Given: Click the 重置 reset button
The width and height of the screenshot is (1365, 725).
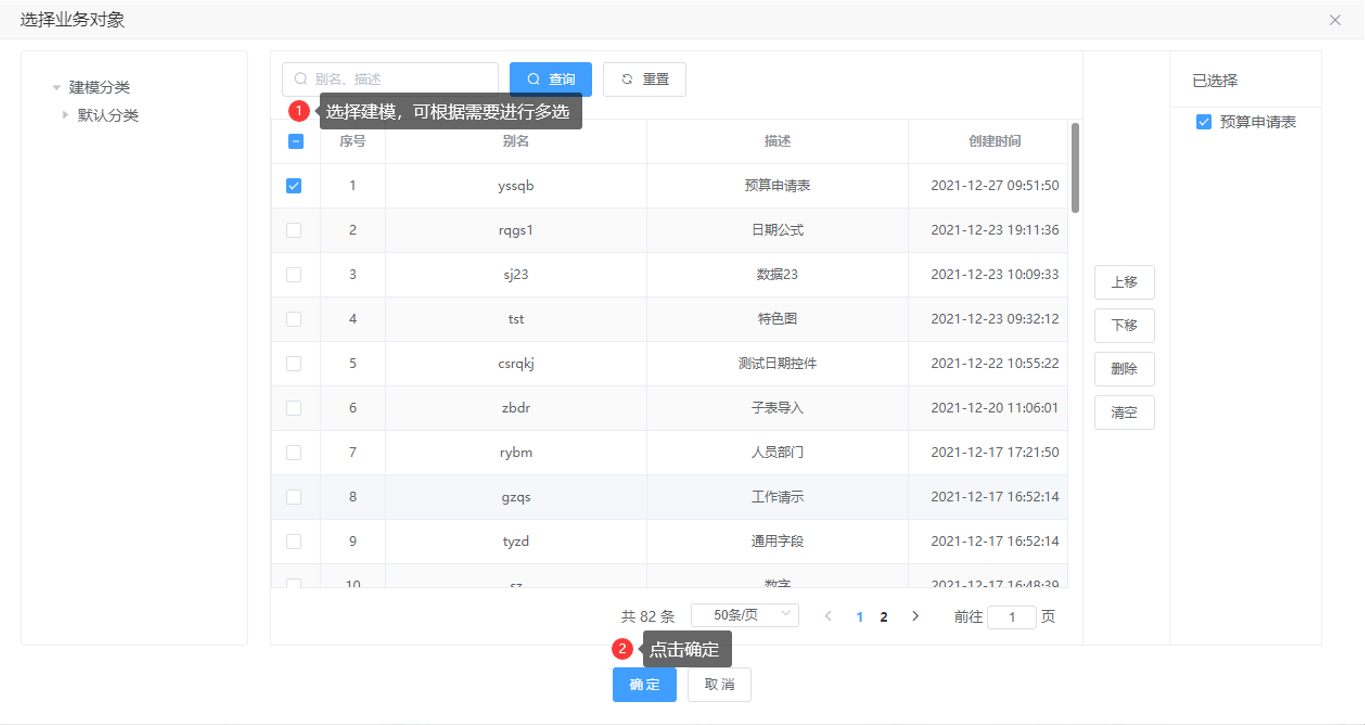Looking at the screenshot, I should point(644,79).
